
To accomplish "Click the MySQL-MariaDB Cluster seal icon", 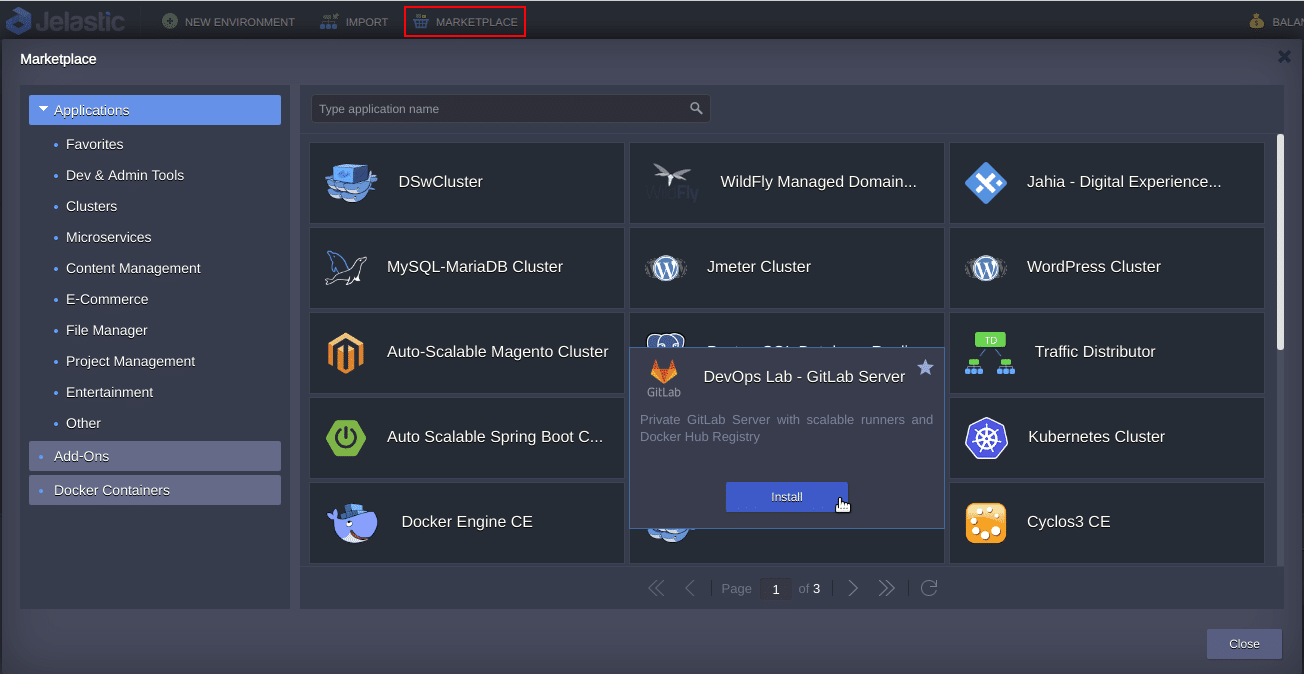I will click(x=346, y=267).
